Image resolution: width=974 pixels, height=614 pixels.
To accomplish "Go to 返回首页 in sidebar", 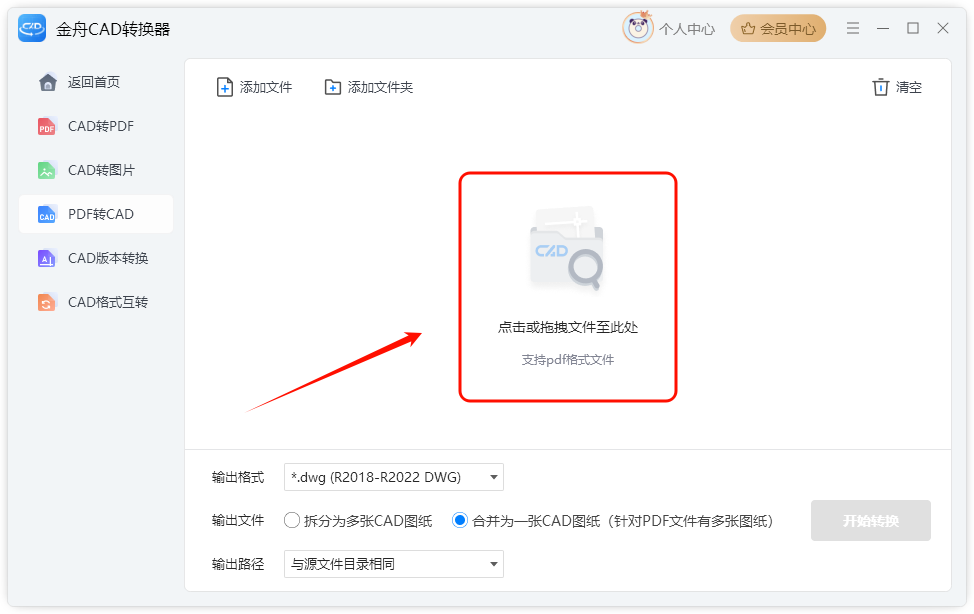I will 96,82.
